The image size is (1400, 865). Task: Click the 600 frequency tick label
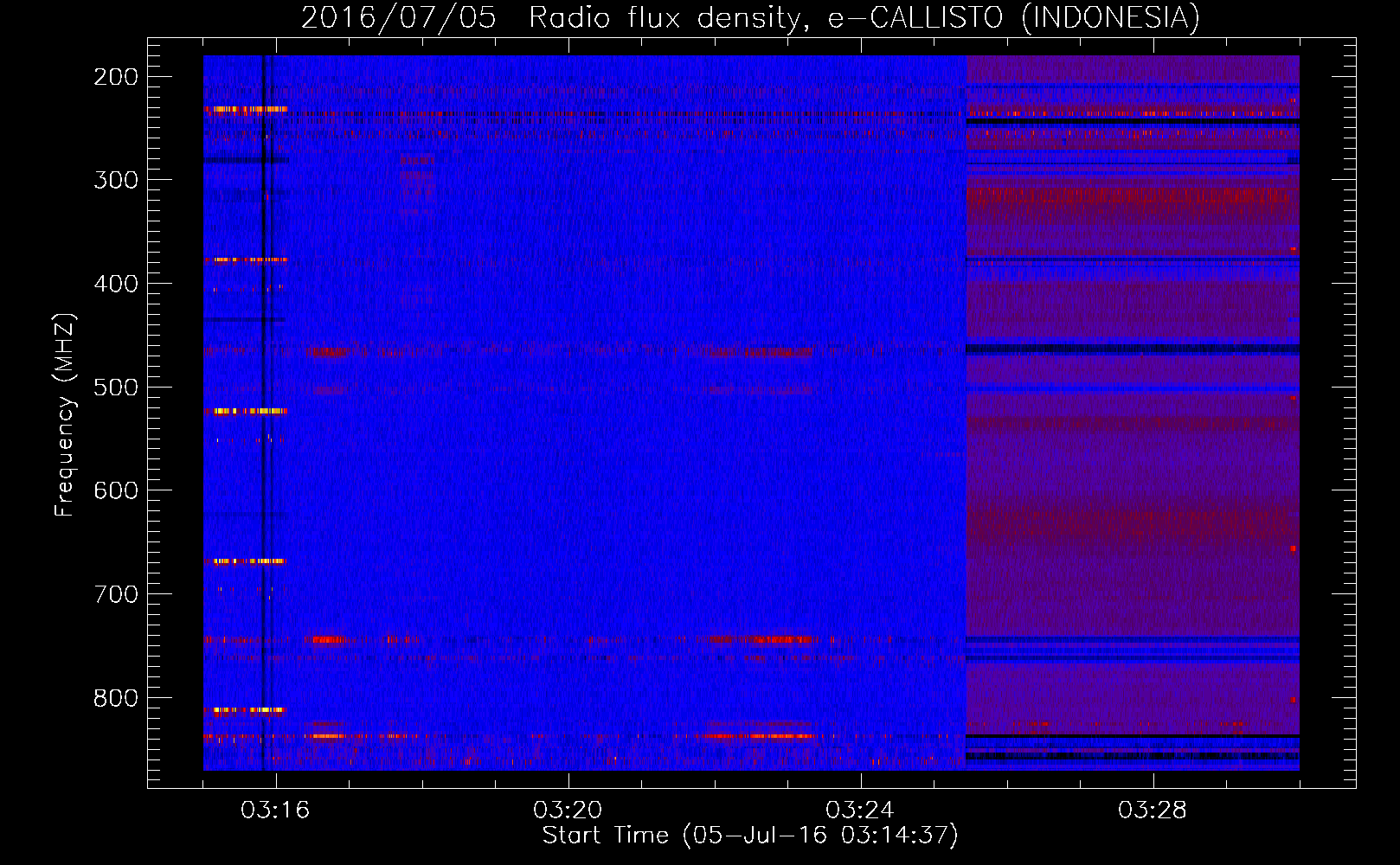116,490
